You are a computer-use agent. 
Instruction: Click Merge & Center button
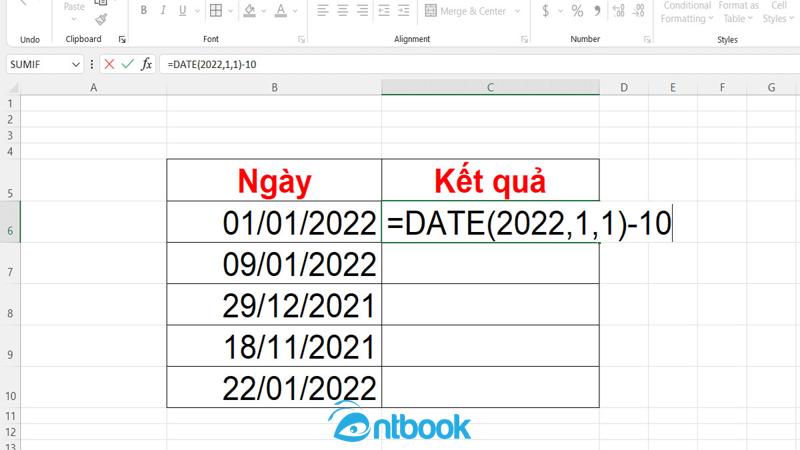pyautogui.click(x=465, y=11)
